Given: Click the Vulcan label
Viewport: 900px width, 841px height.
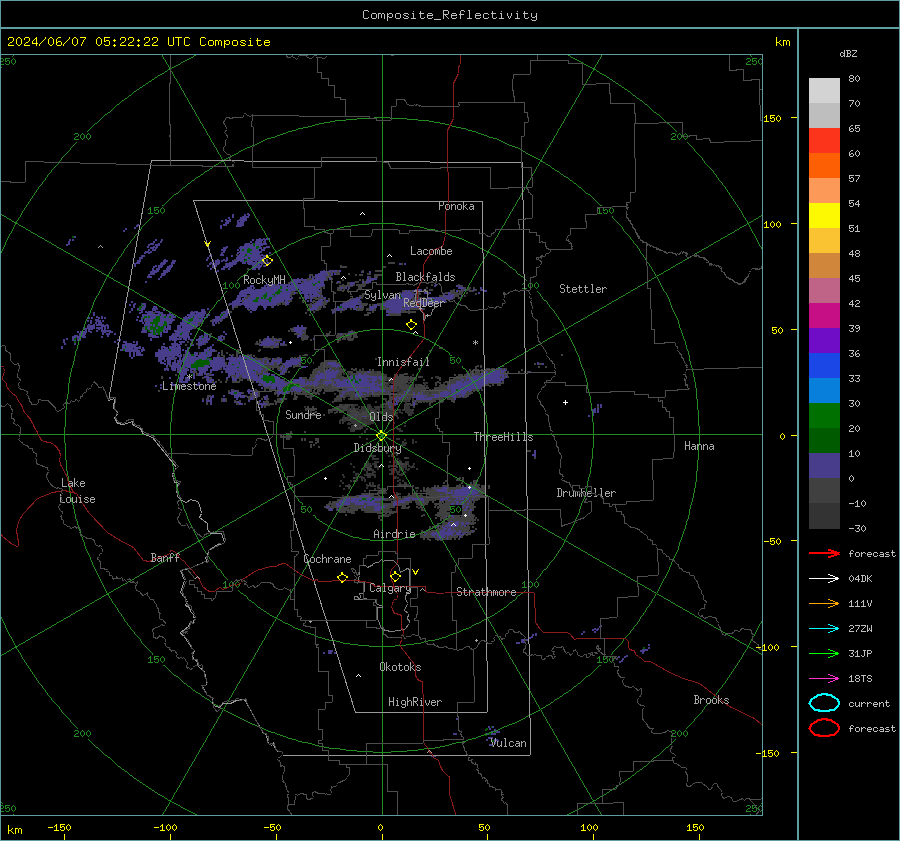Looking at the screenshot, I should (508, 743).
